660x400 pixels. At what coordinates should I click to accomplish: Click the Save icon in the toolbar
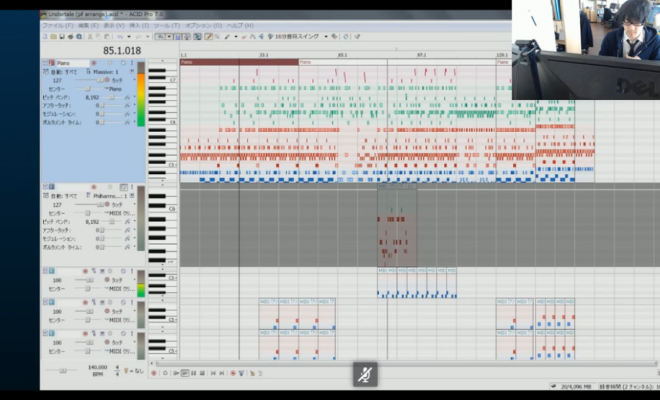(x=63, y=36)
